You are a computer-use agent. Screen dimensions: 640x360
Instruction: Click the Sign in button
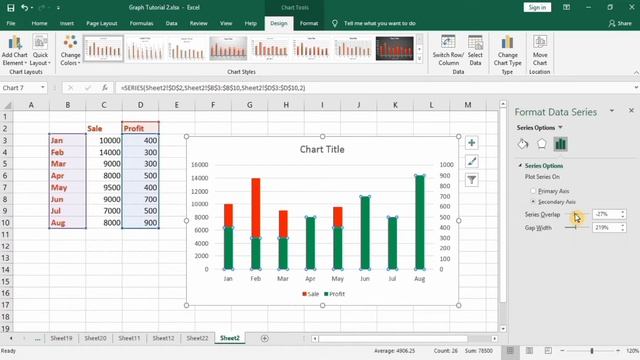point(537,7)
